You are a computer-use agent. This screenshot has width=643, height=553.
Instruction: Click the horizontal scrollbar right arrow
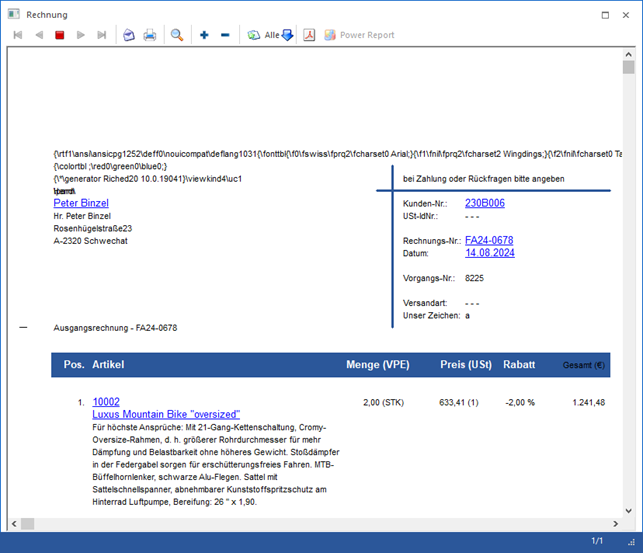pos(613,524)
